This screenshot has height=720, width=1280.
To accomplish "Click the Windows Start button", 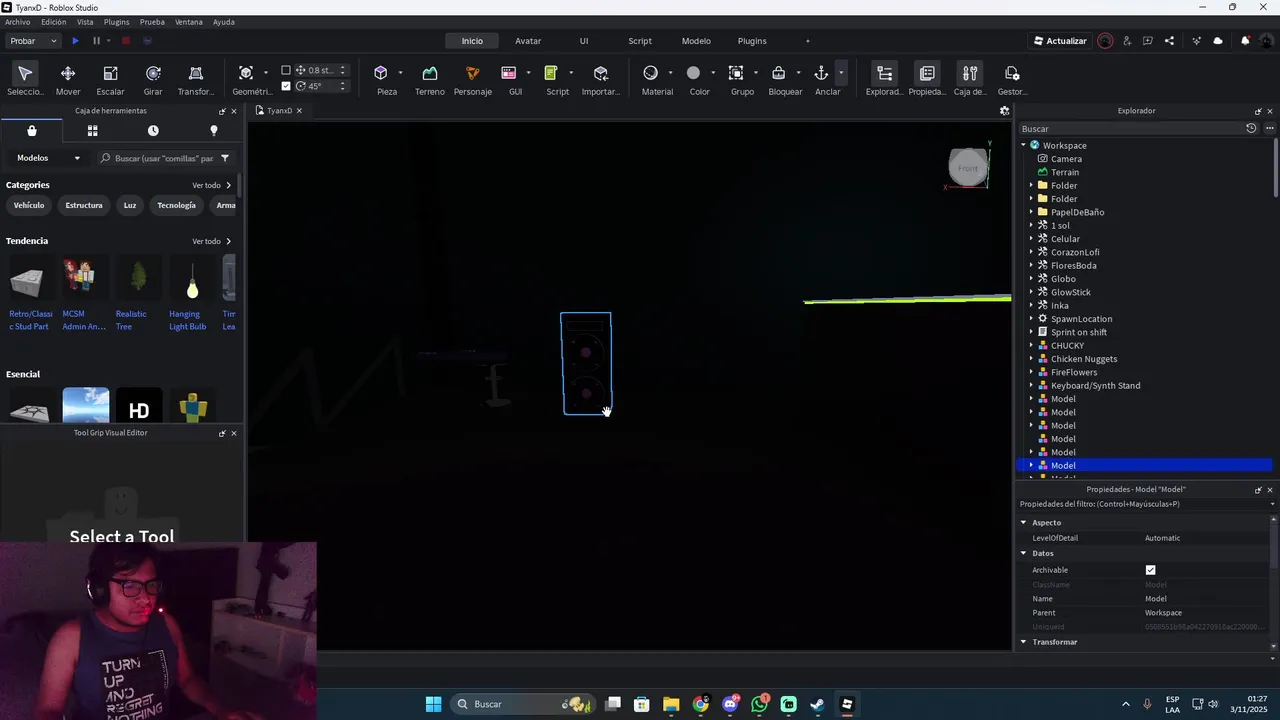I will (x=433, y=704).
